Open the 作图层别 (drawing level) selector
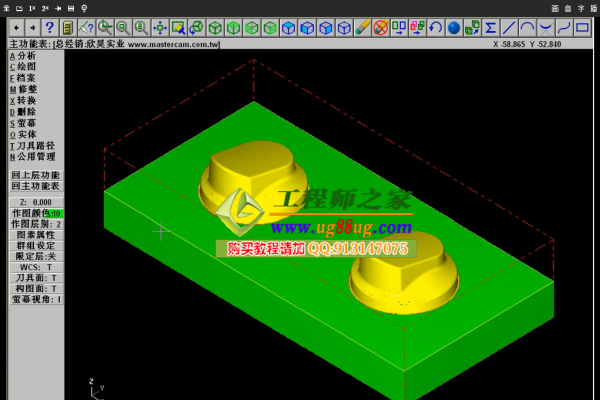The height and width of the screenshot is (400, 600). point(36,224)
